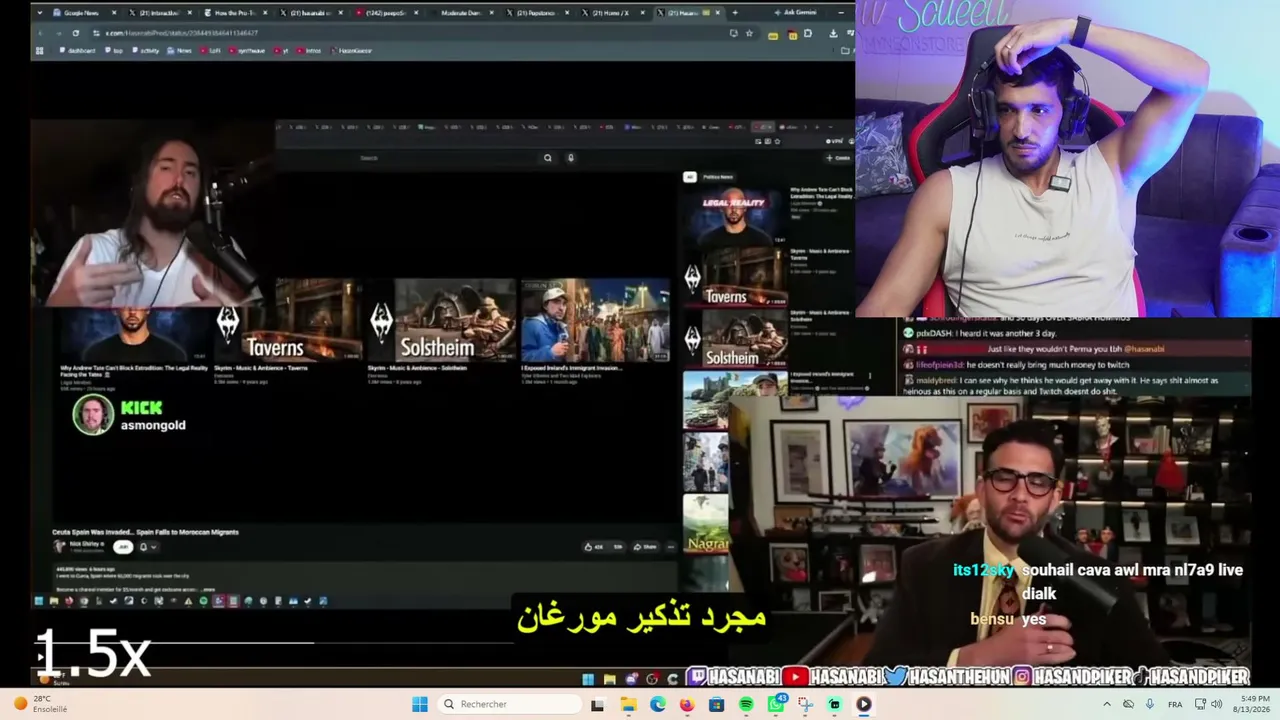Image resolution: width=1280 pixels, height=720 pixels.
Task: Dislike the Ceuta Spain video
Action: coord(618,547)
